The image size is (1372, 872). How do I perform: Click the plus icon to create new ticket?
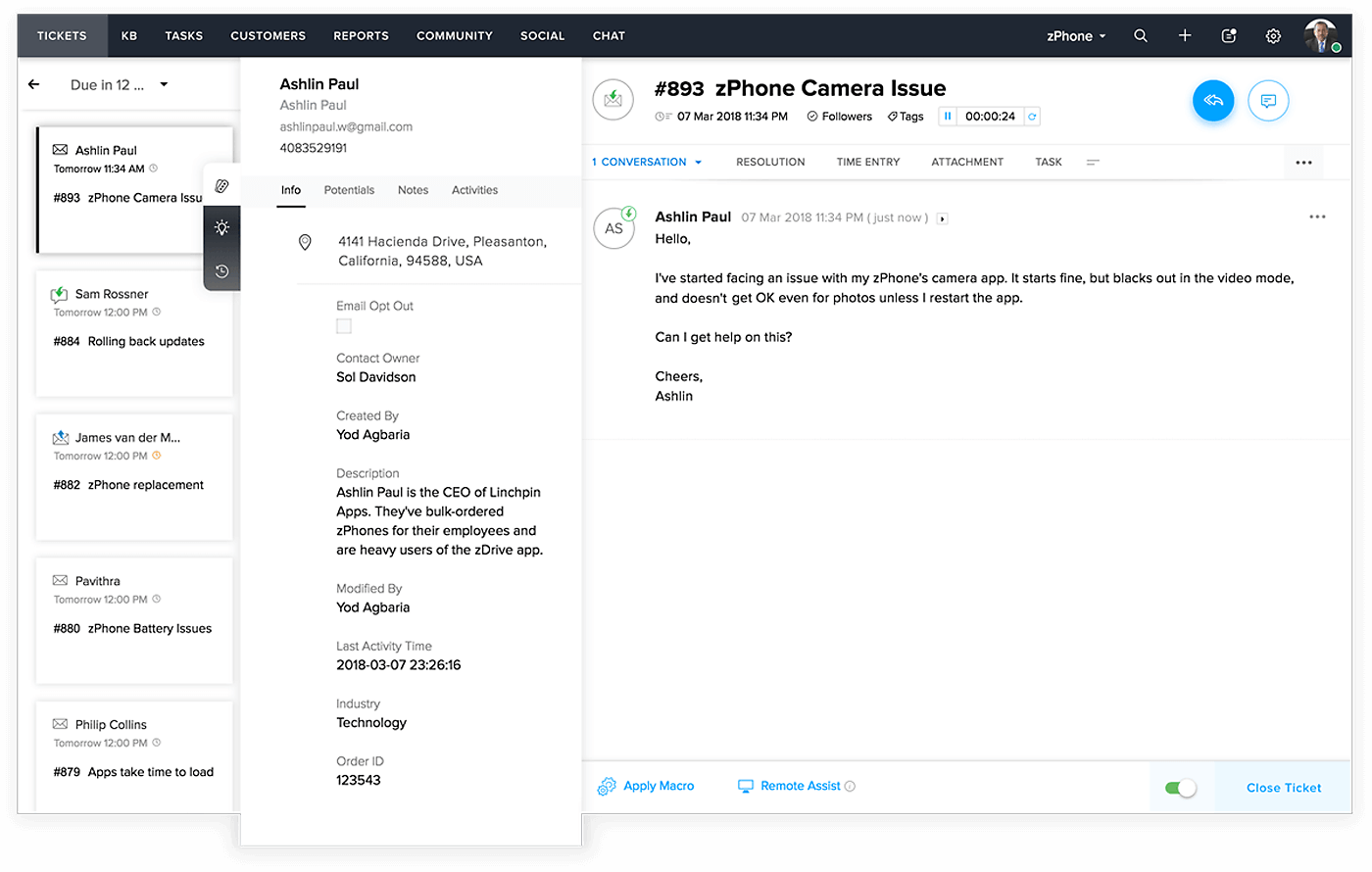tap(1184, 35)
